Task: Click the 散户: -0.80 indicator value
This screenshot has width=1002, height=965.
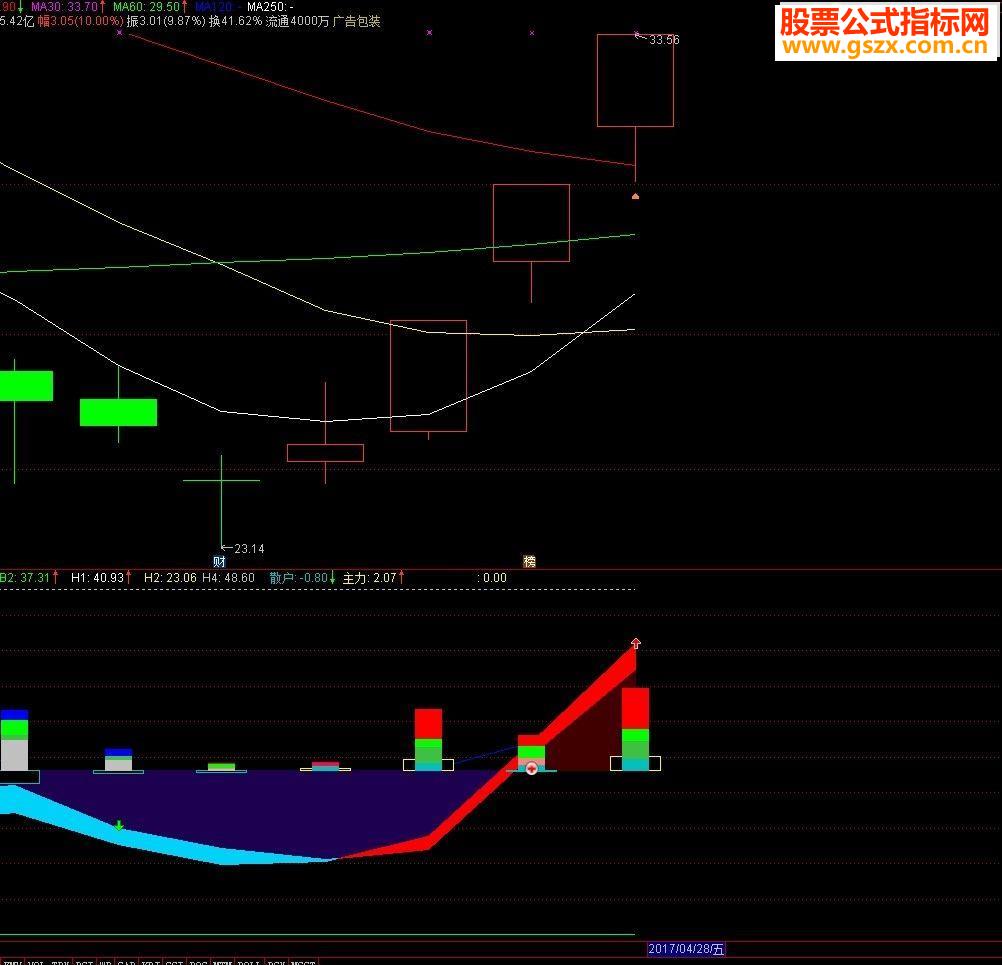Action: pos(302,578)
